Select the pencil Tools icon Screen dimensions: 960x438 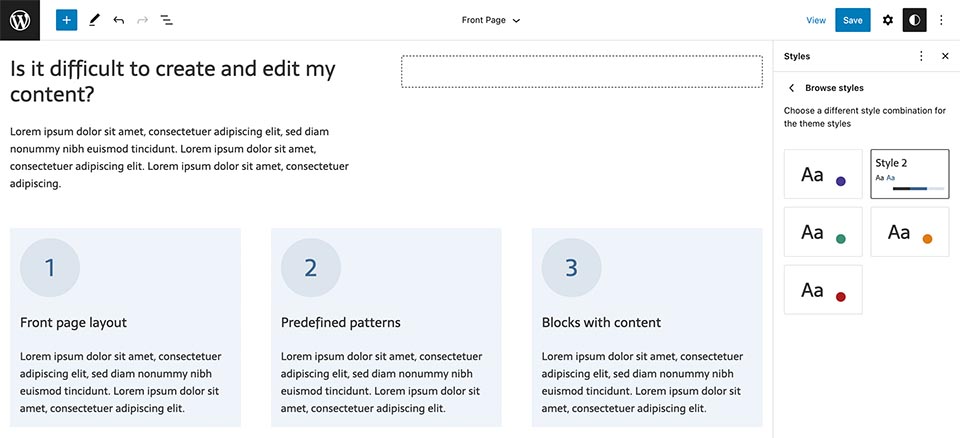click(x=94, y=20)
